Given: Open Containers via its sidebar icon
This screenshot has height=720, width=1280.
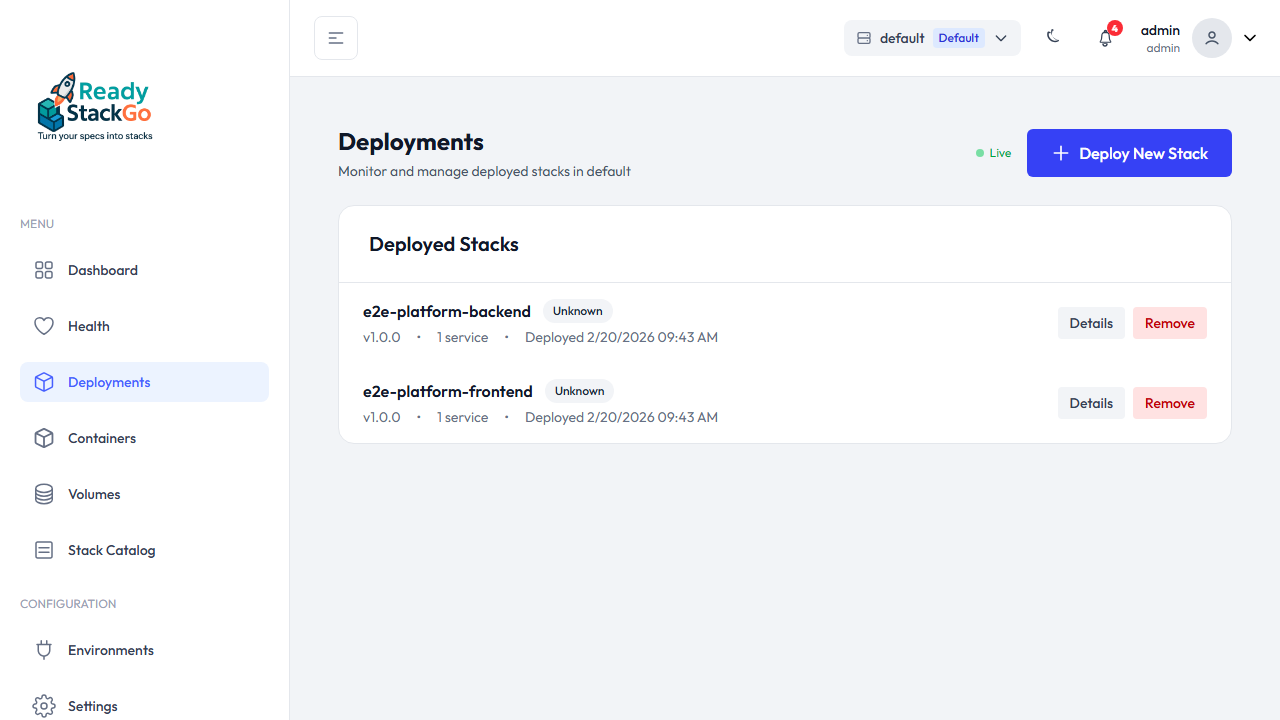Looking at the screenshot, I should pyautogui.click(x=44, y=438).
